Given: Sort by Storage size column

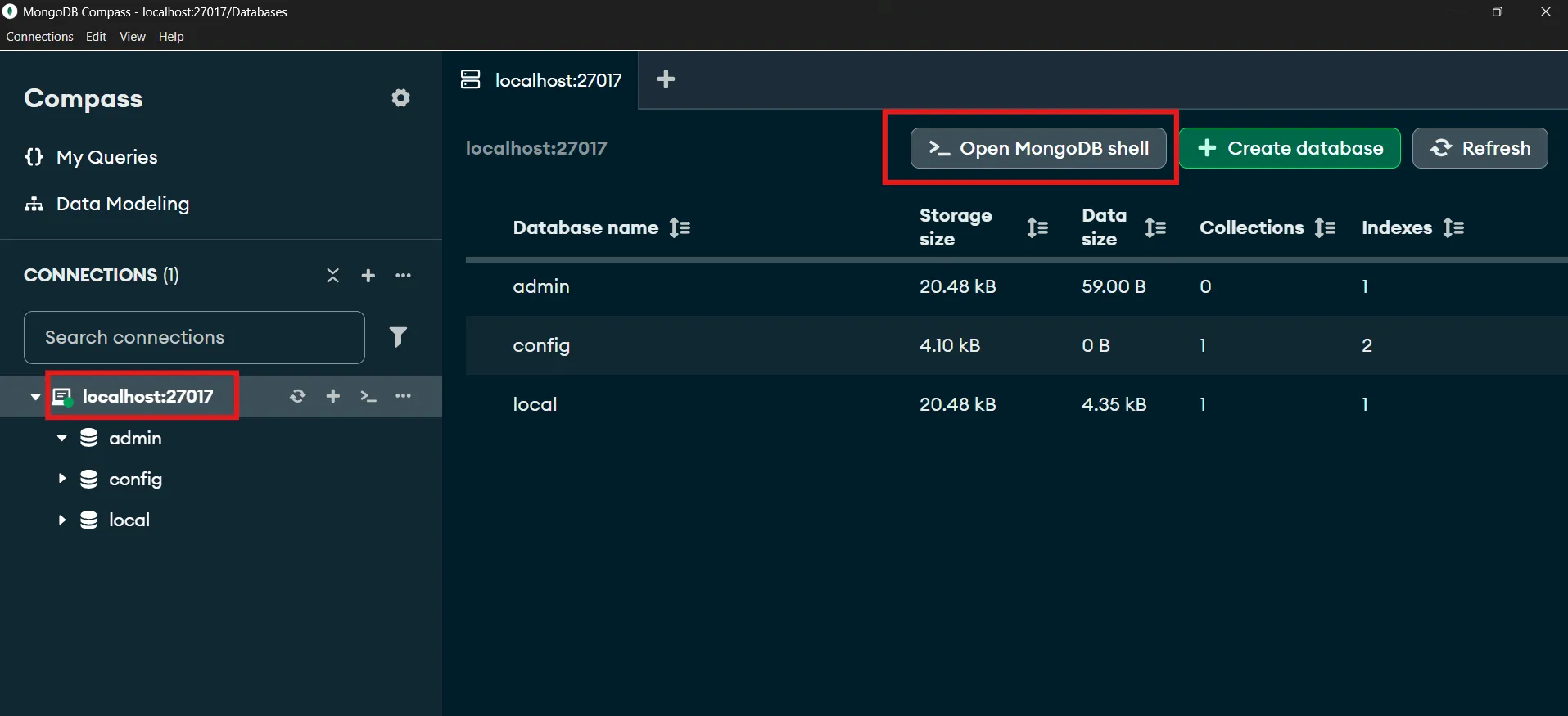Looking at the screenshot, I should [x=1037, y=227].
